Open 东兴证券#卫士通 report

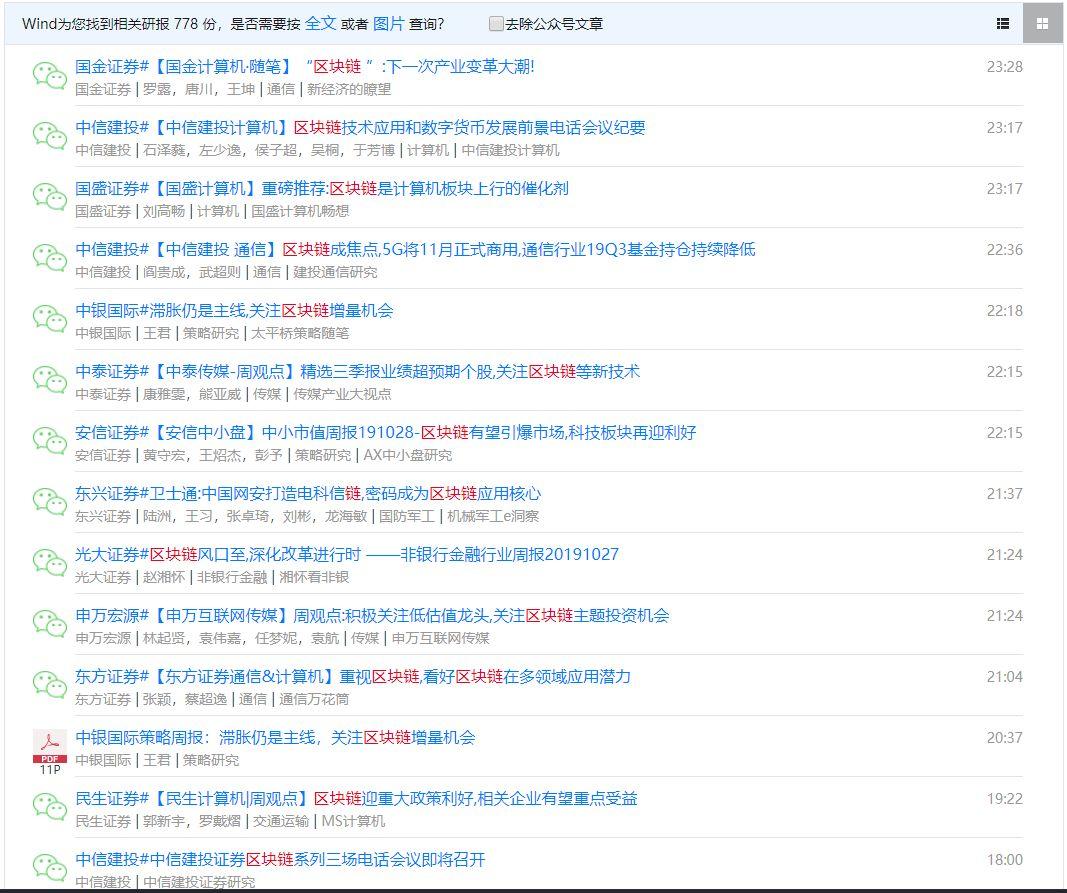pos(308,493)
